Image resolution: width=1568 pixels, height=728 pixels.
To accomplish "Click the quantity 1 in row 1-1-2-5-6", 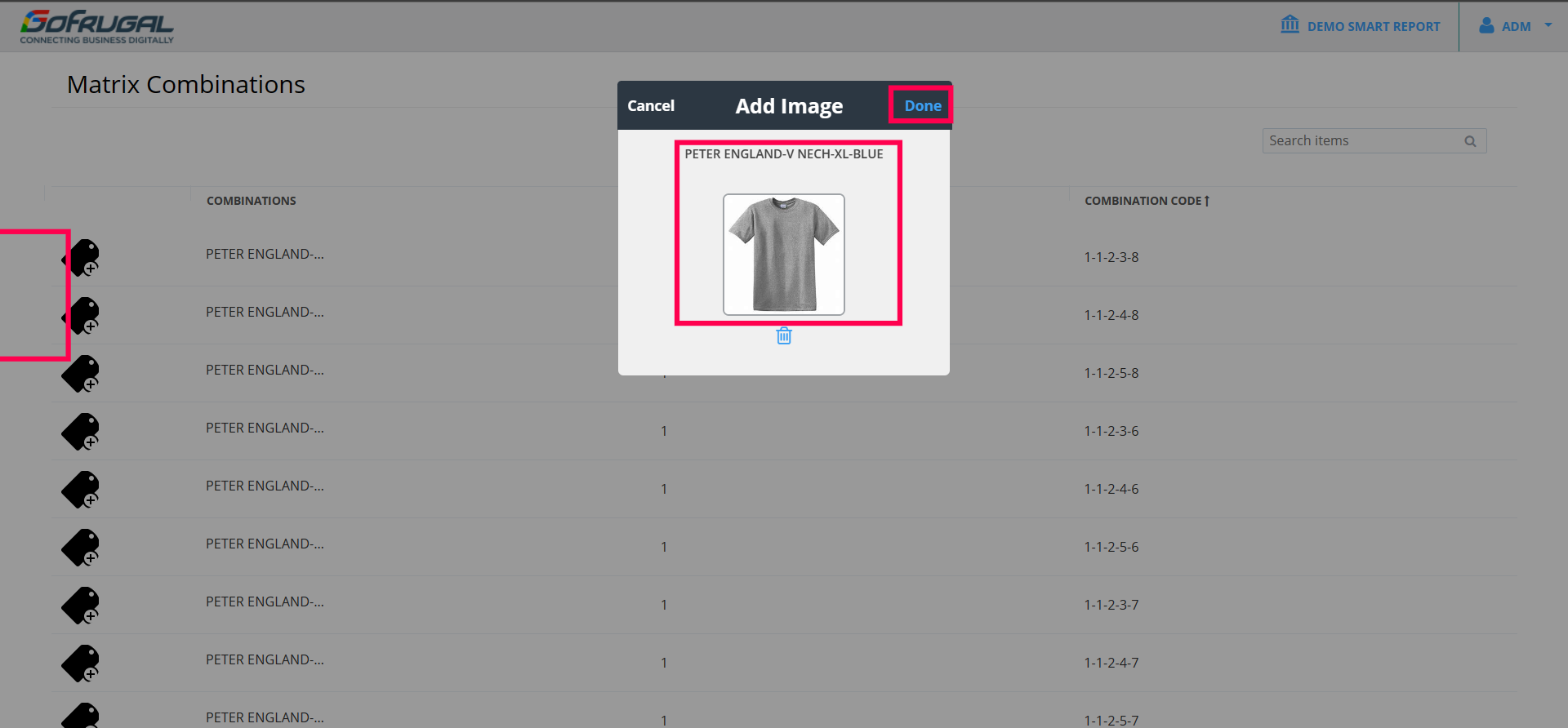I will (664, 547).
